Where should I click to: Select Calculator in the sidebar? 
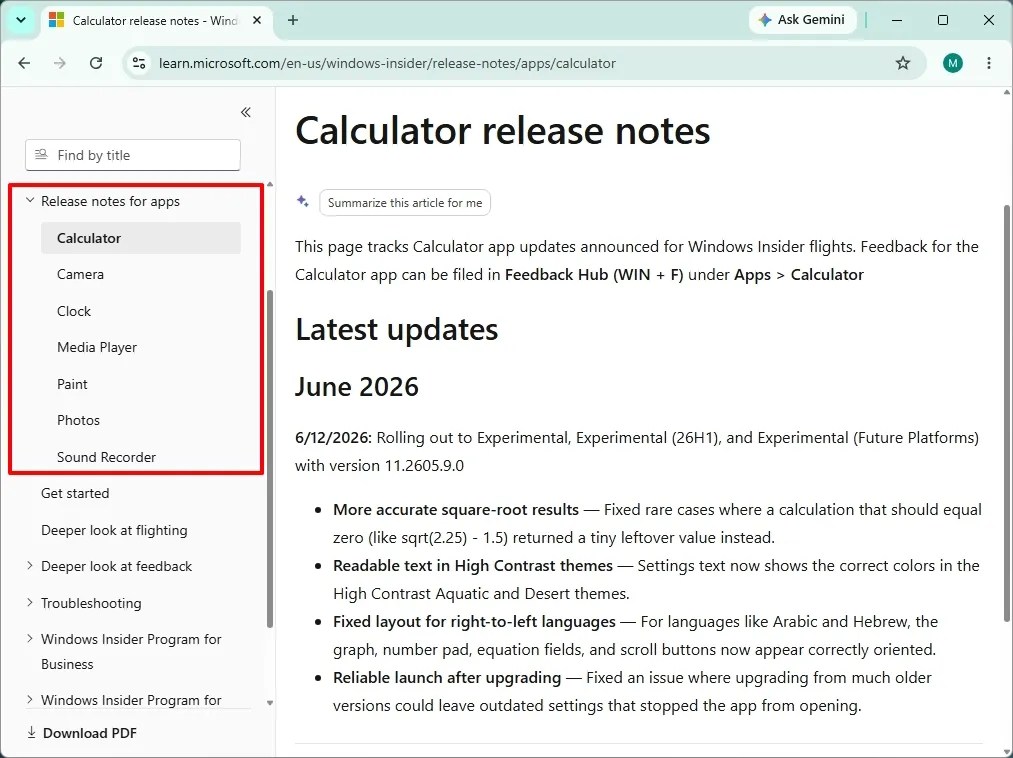tap(141, 238)
